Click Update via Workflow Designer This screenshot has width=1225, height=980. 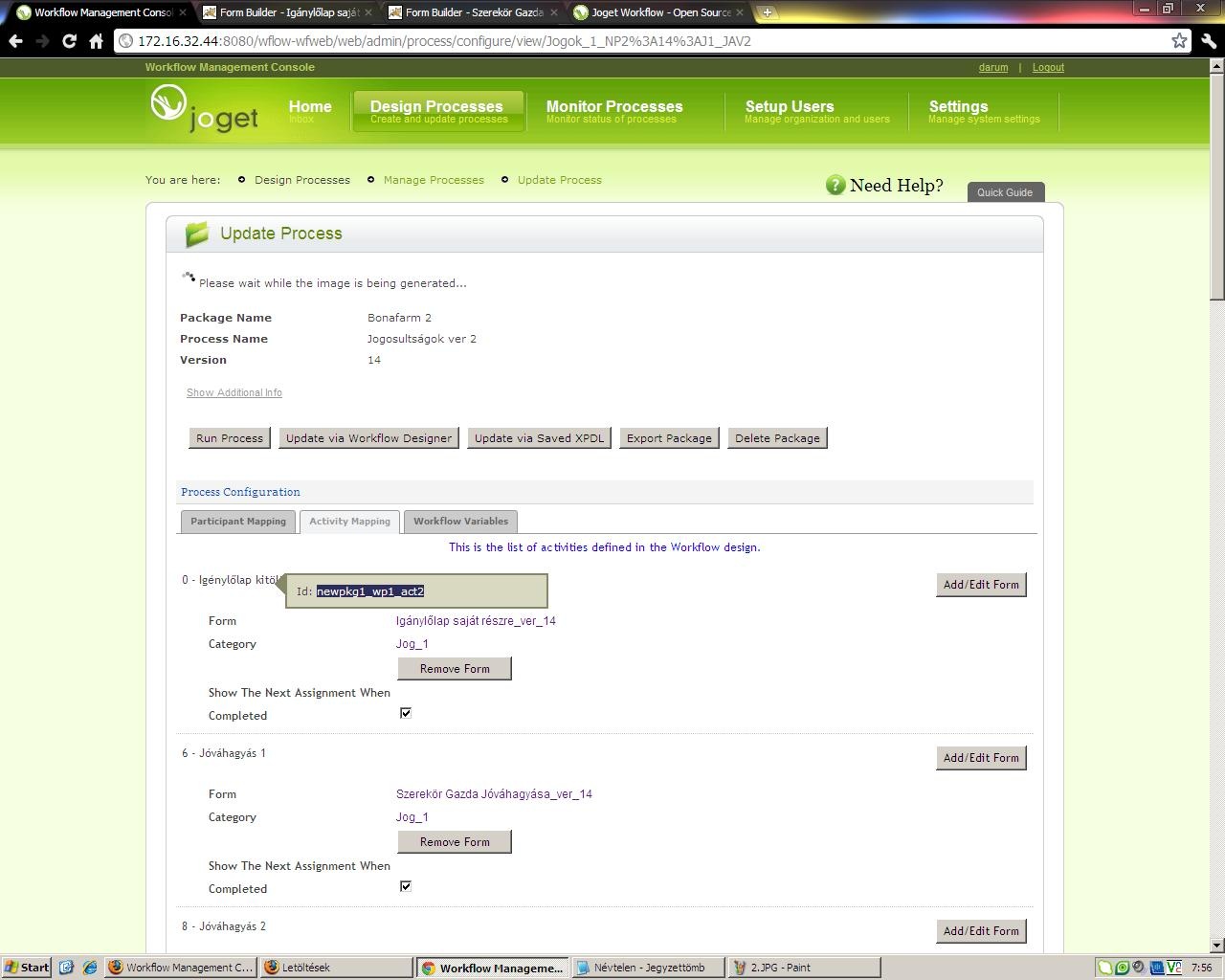coord(368,438)
